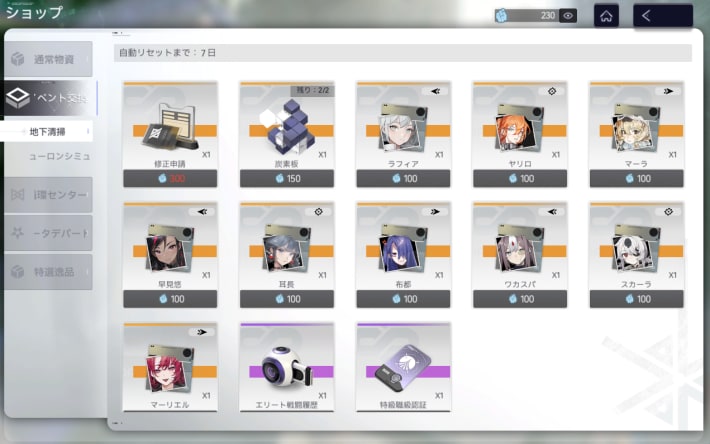710x444 pixels.
Task: Select the 炭素板 cube icon
Action: 286,127
